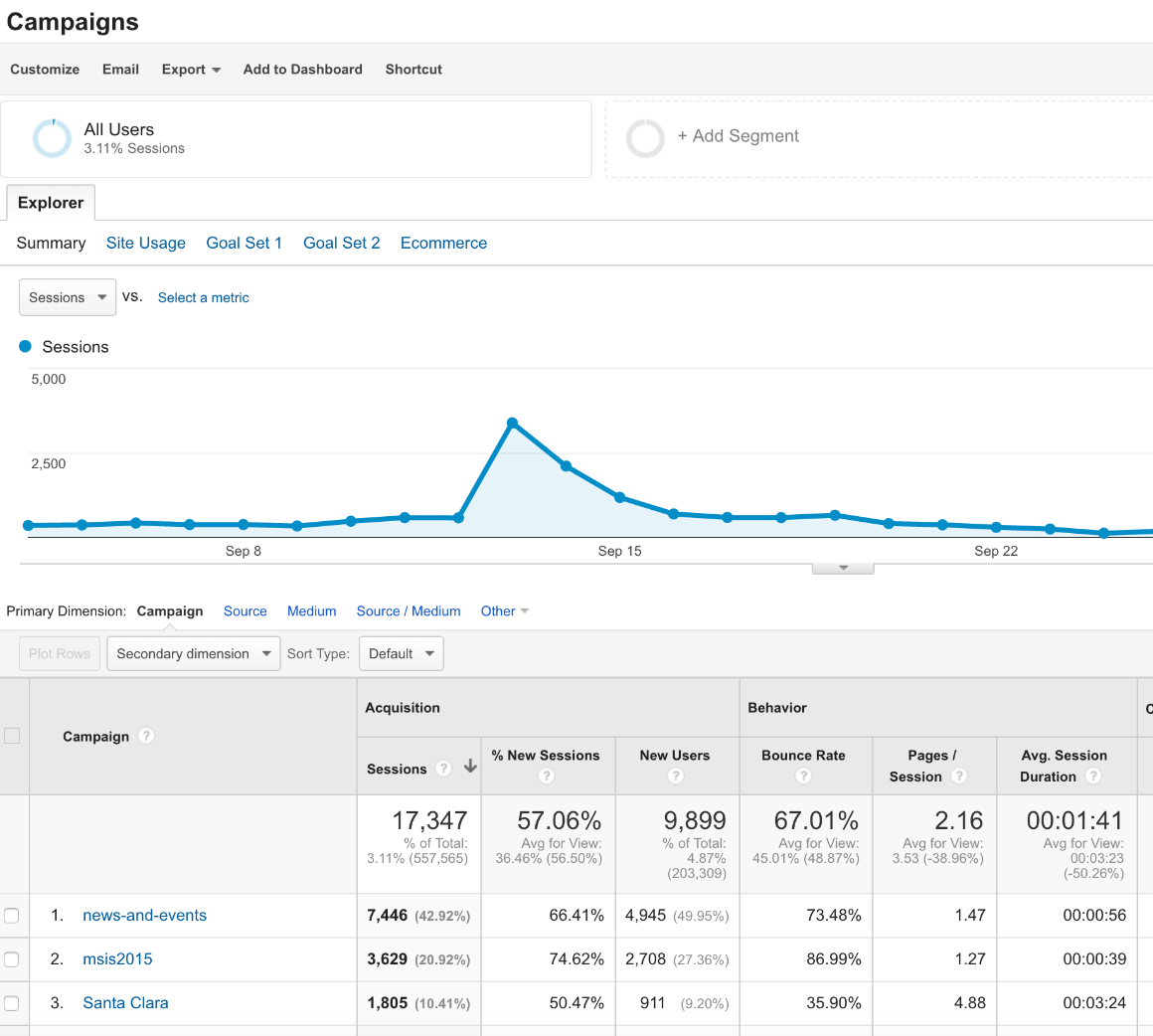Open the Secondary dimension dropdown
Screen dimensions: 1153x1036
[x=194, y=654]
